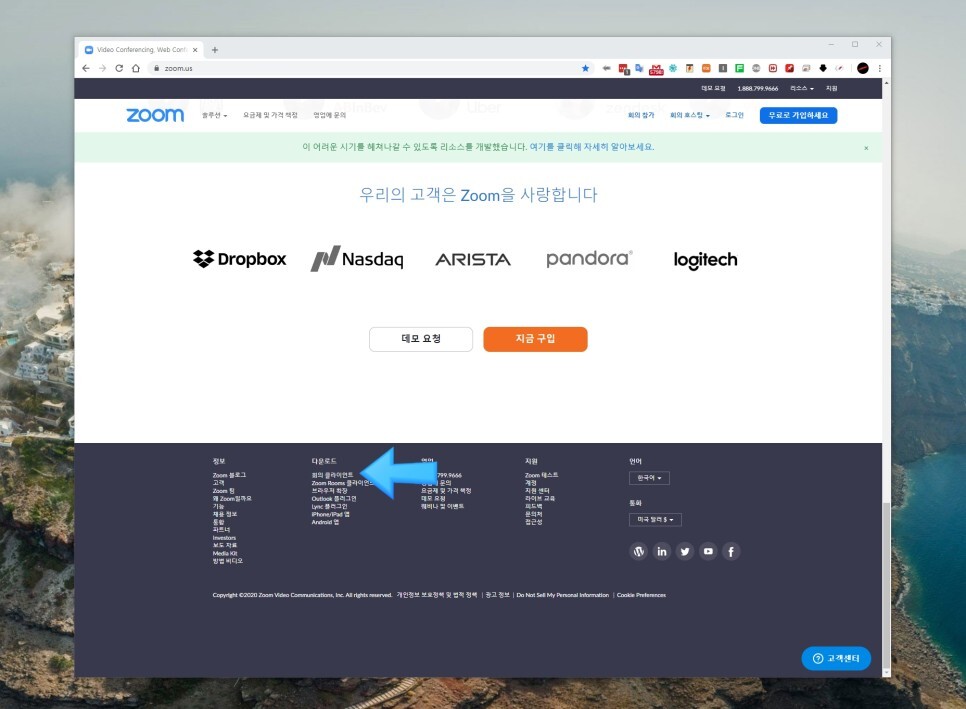This screenshot has width=966, height=709.
Task: Open the 고객센터 help button
Action: [x=836, y=658]
